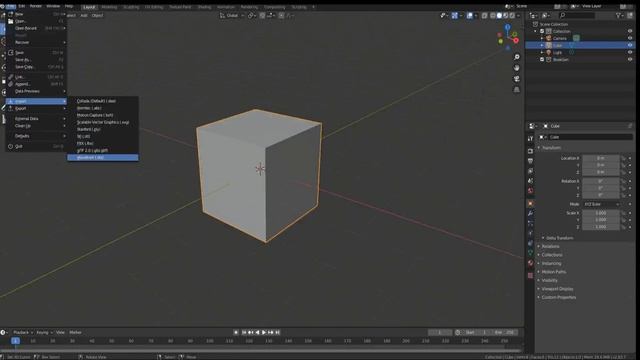640x360 pixels.
Task: Toggle Collection visibility eye icon
Action: 630,31
